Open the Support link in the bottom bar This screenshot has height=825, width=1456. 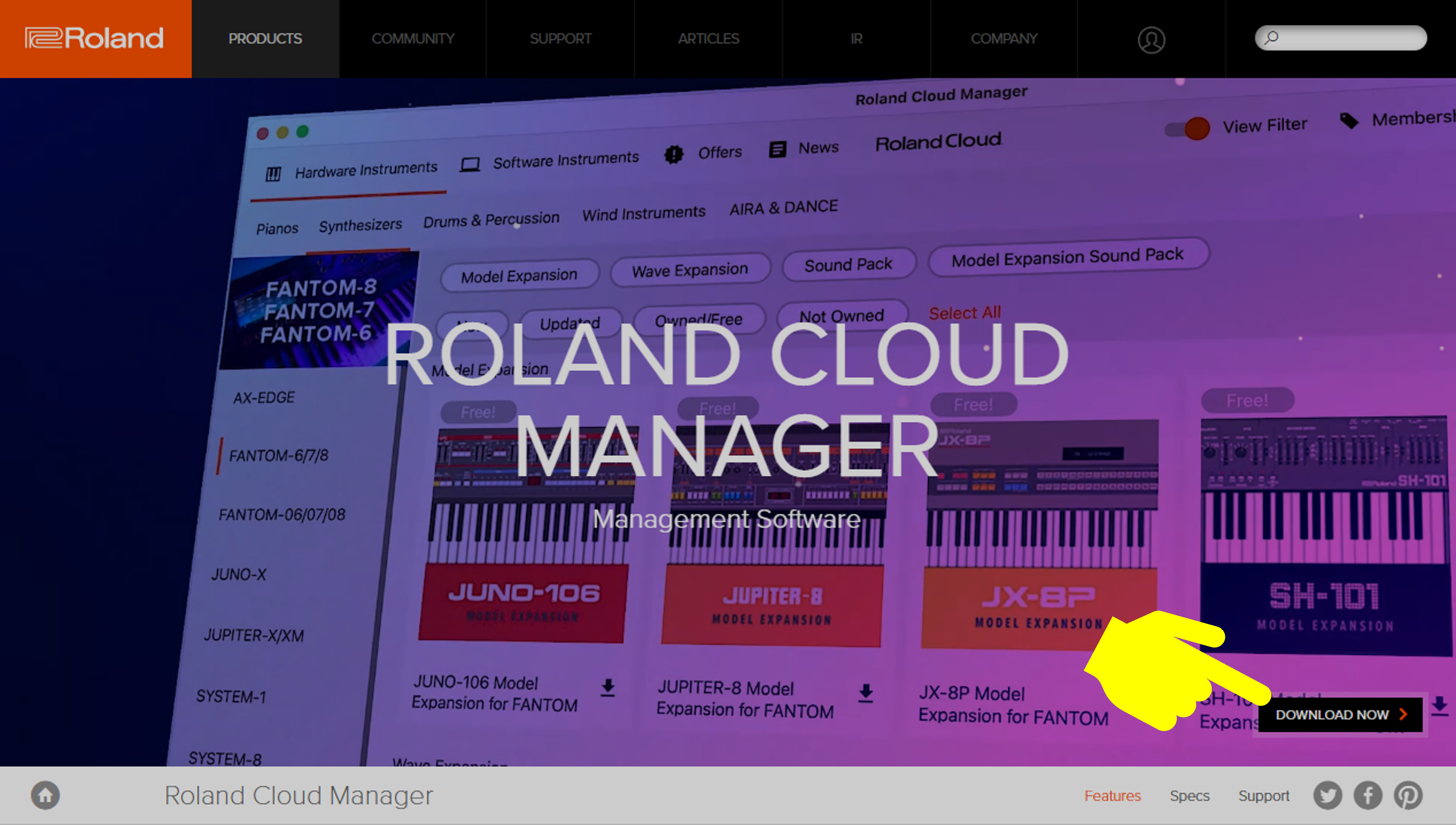[1264, 796]
